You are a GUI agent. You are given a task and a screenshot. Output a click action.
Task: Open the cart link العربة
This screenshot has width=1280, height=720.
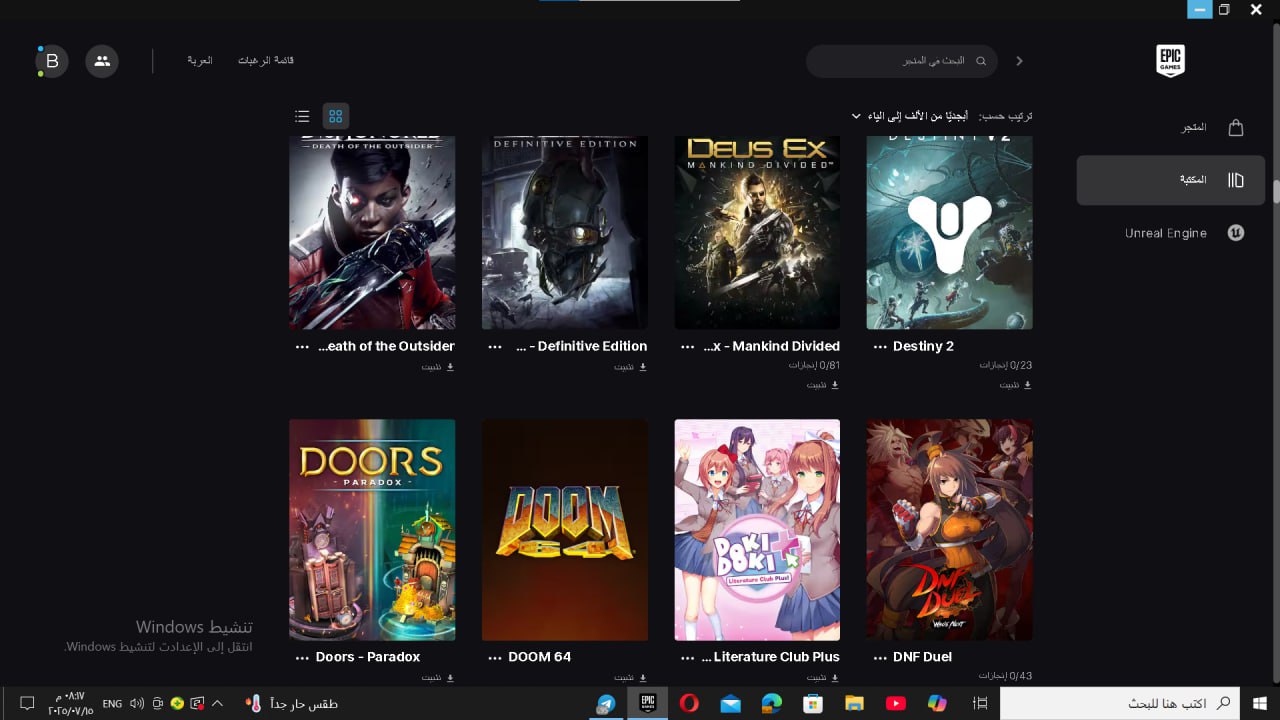[200, 61]
